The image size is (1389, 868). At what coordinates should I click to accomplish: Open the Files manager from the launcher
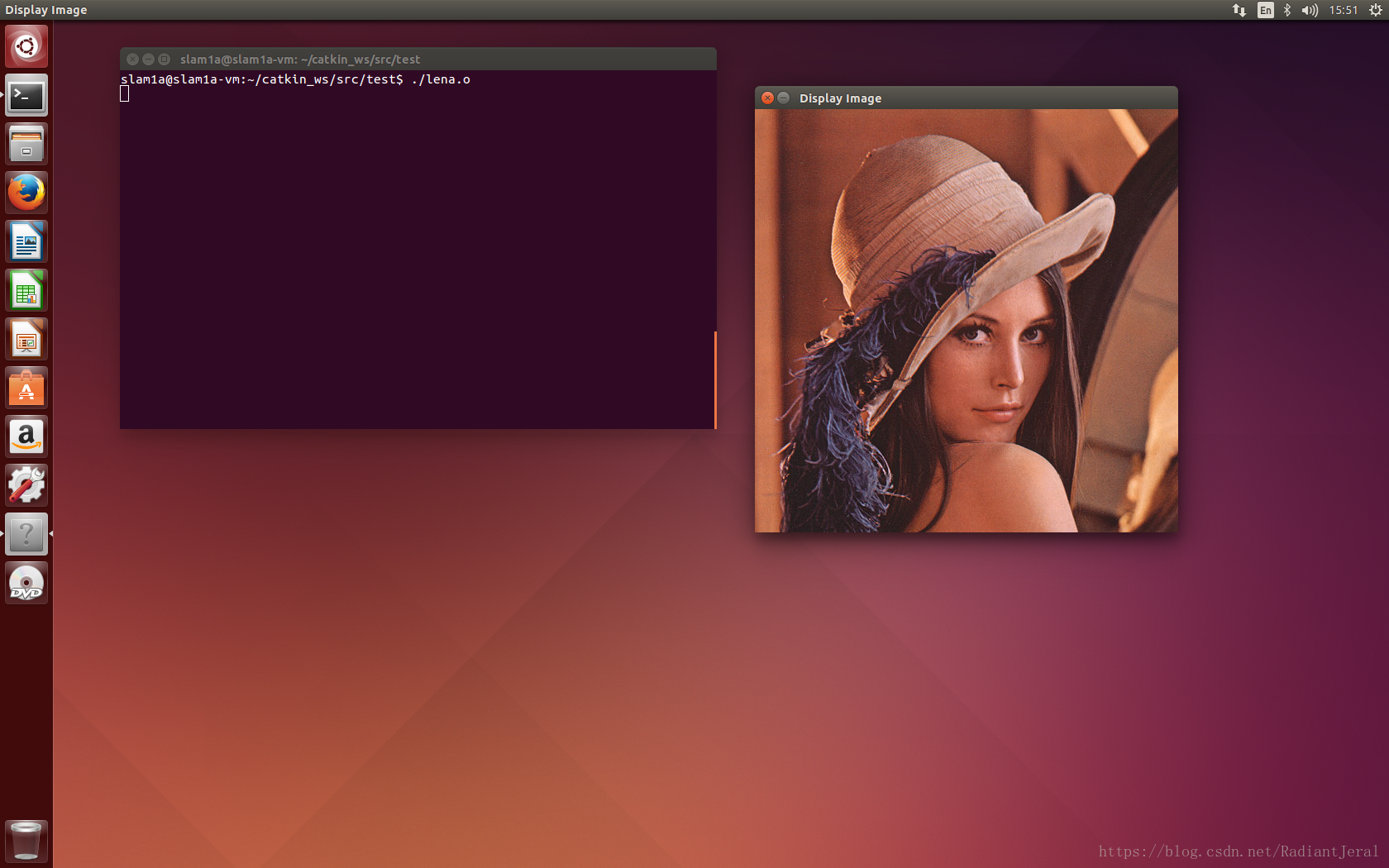point(26,144)
